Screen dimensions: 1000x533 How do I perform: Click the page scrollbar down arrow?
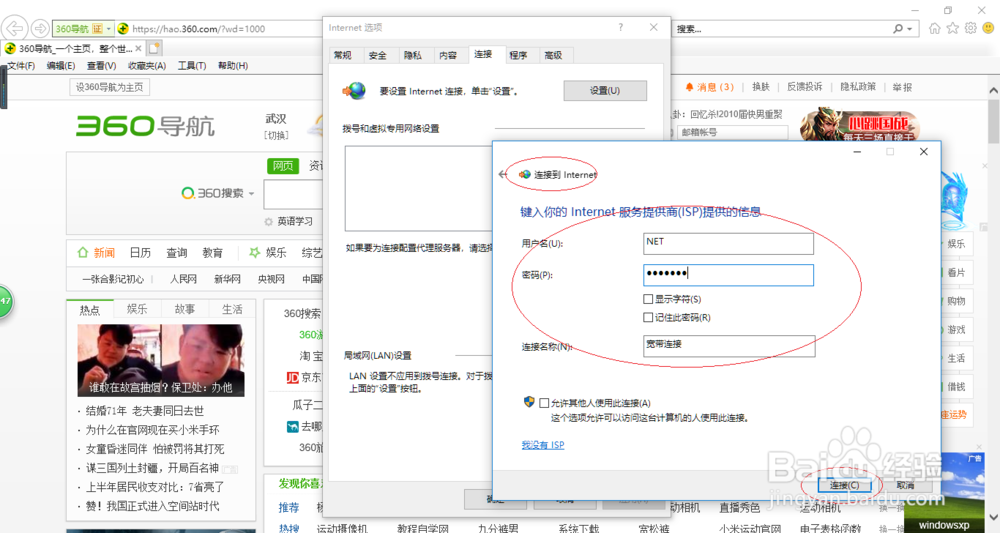point(994,517)
